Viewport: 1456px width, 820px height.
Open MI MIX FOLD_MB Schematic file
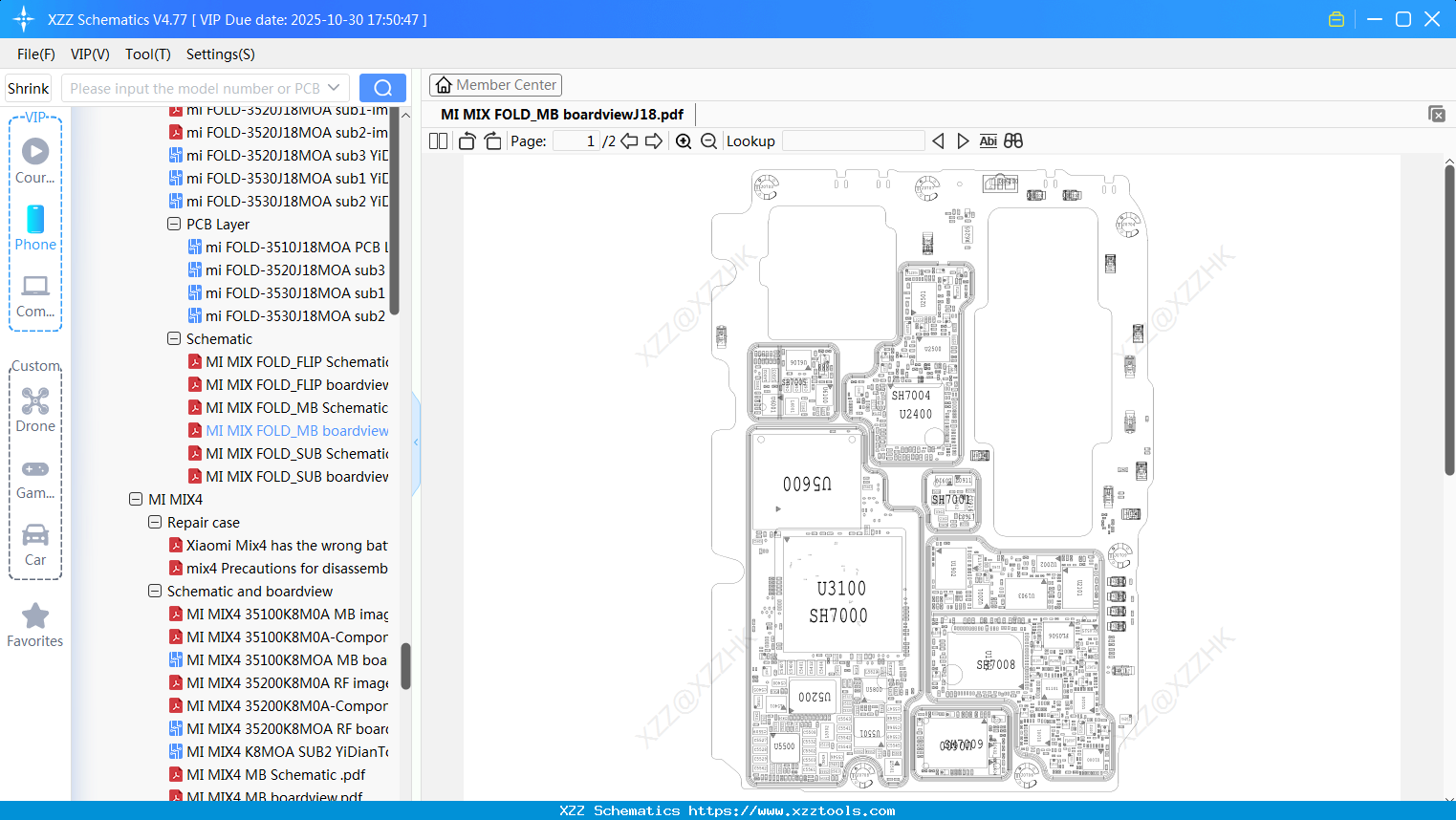click(289, 407)
